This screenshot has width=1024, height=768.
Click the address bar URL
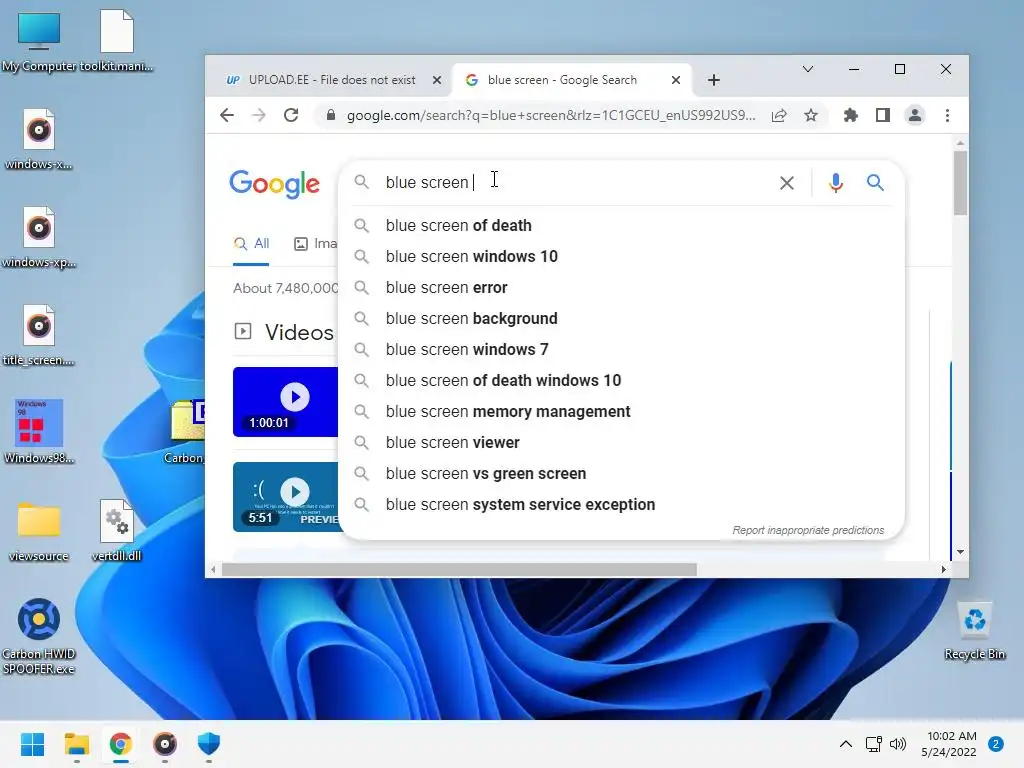coord(551,116)
